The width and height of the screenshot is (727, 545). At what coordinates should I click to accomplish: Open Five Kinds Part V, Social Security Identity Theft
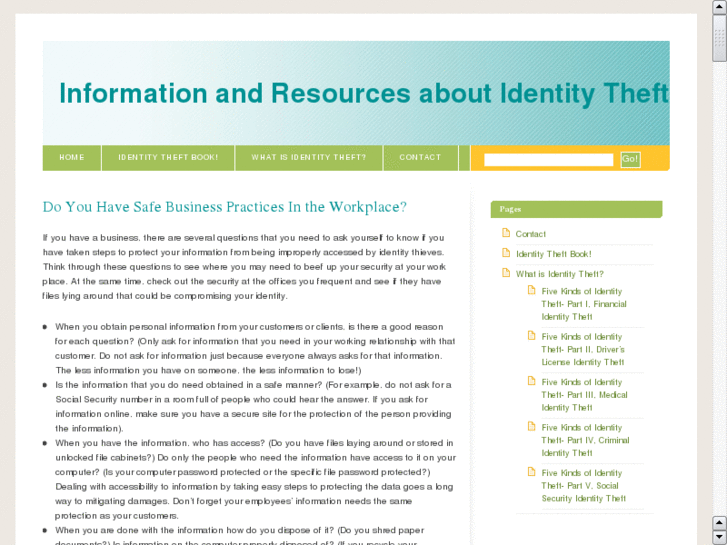(583, 486)
